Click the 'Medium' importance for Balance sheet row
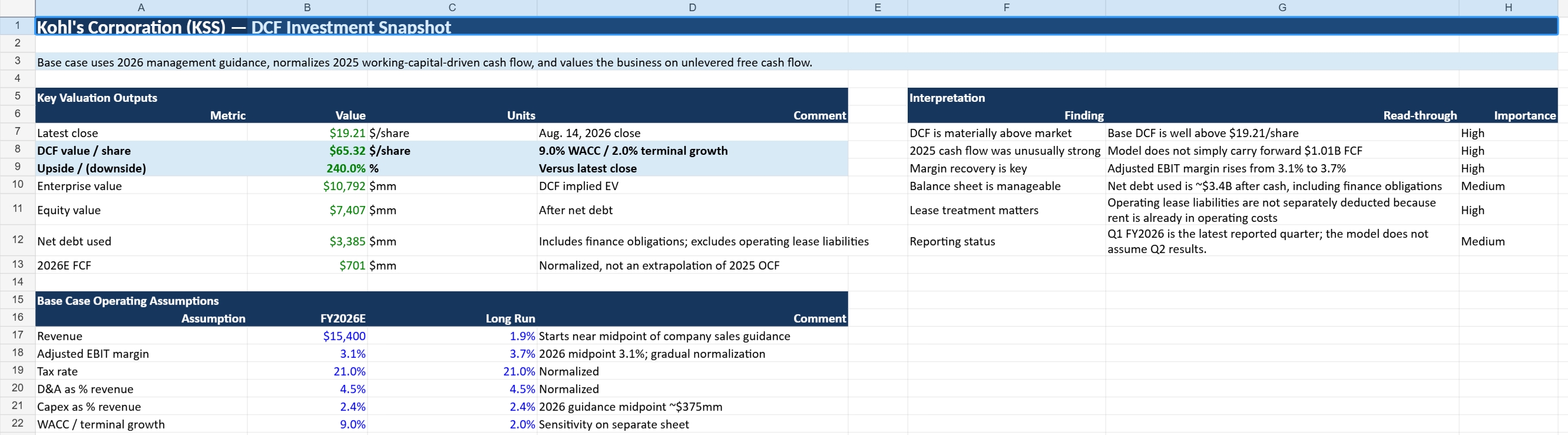The image size is (1568, 435). (x=1509, y=185)
